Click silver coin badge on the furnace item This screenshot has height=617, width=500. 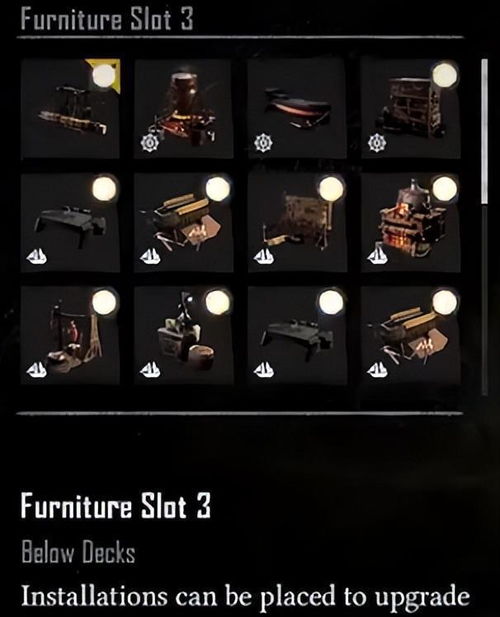[445, 188]
